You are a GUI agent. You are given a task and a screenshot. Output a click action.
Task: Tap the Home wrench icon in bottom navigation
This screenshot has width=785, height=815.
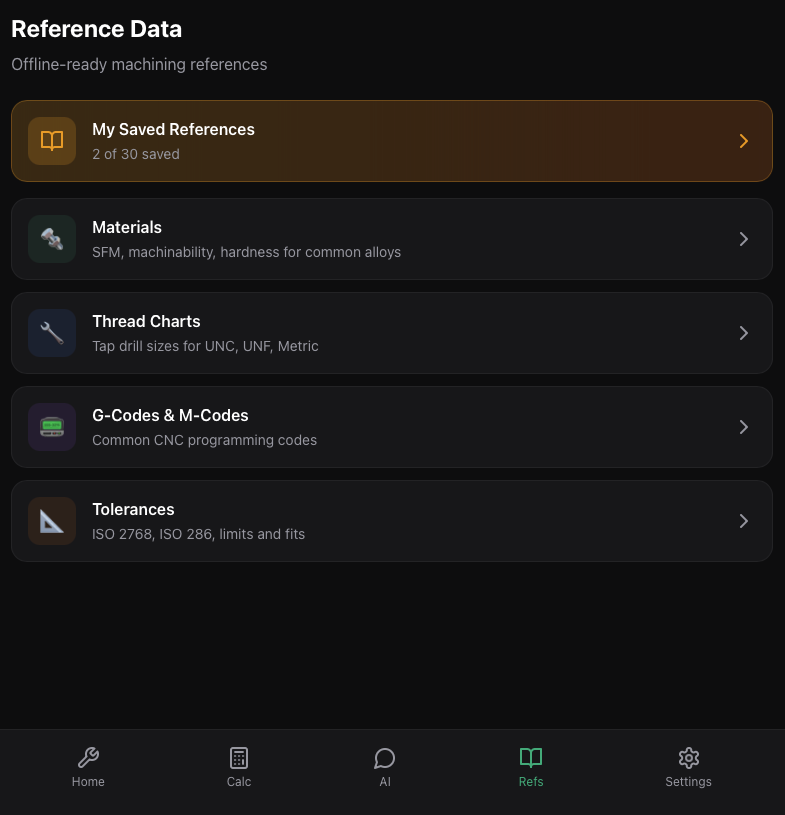pos(88,758)
